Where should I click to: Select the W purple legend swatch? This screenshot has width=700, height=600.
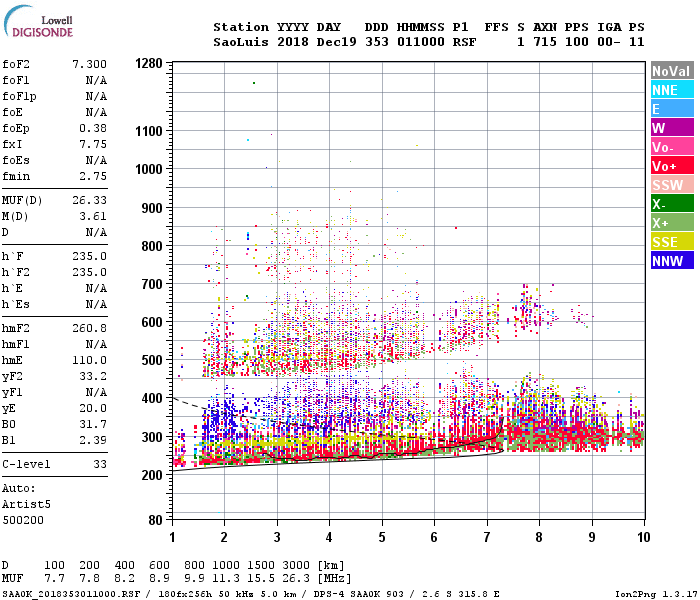[x=672, y=128]
